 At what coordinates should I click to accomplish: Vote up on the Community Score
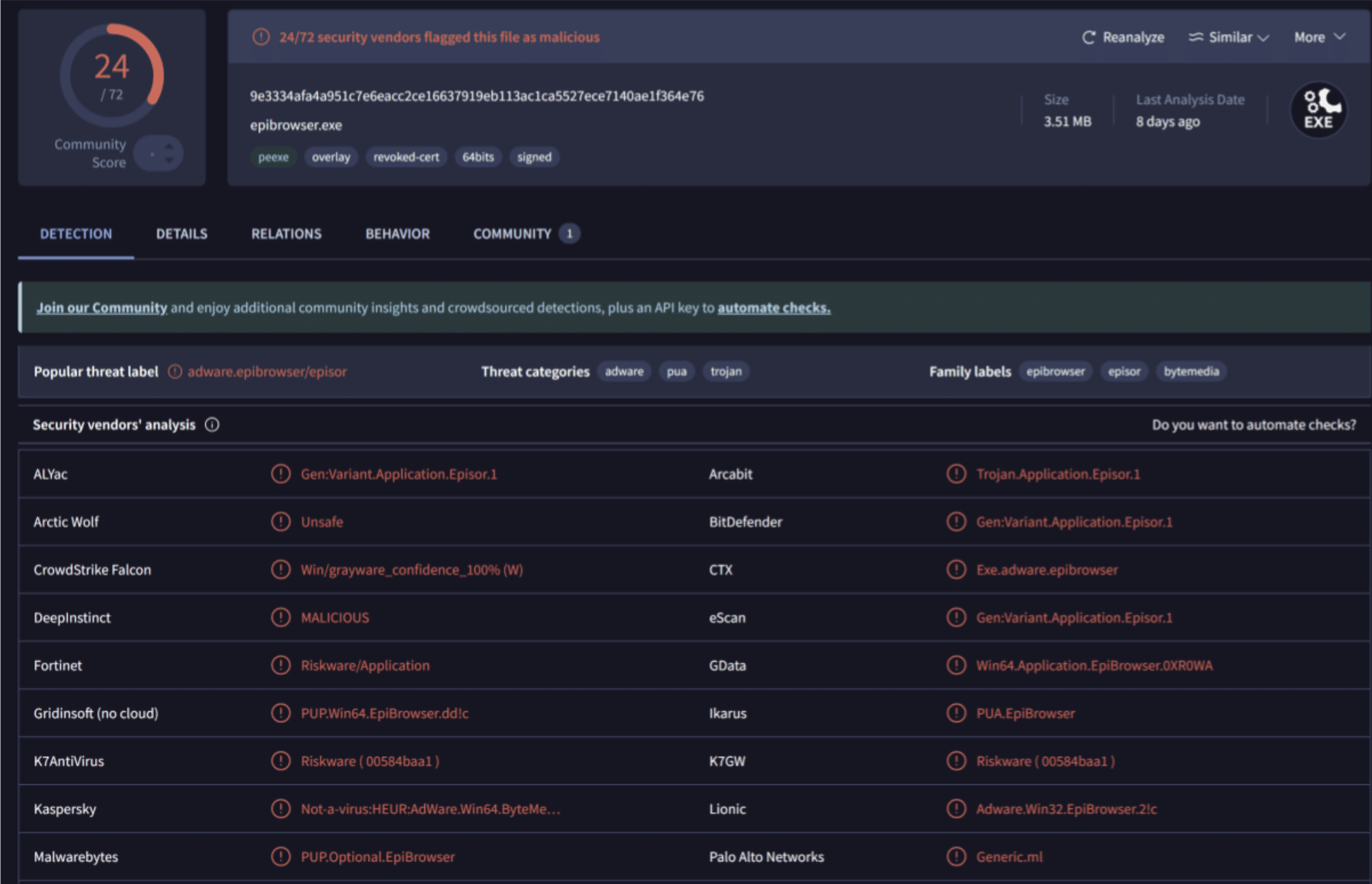tap(169, 146)
